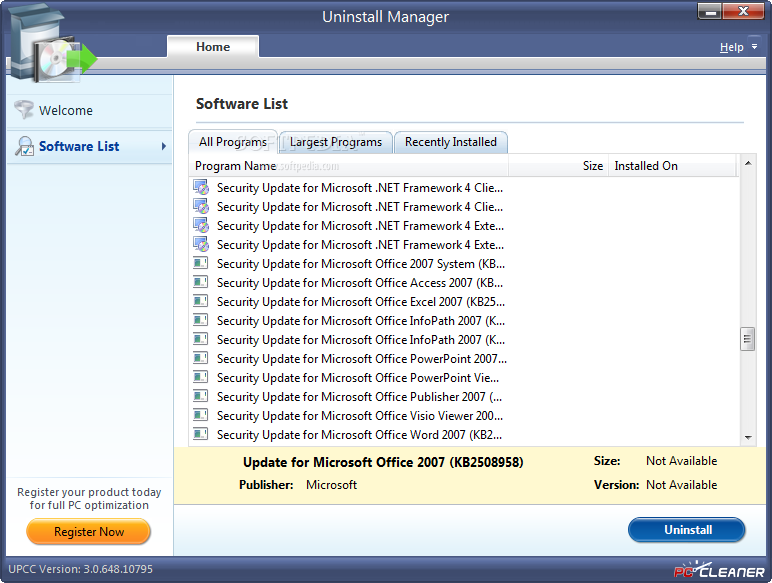The image size is (772, 583).
Task: Switch to the Recently Installed tab
Action: coord(450,142)
